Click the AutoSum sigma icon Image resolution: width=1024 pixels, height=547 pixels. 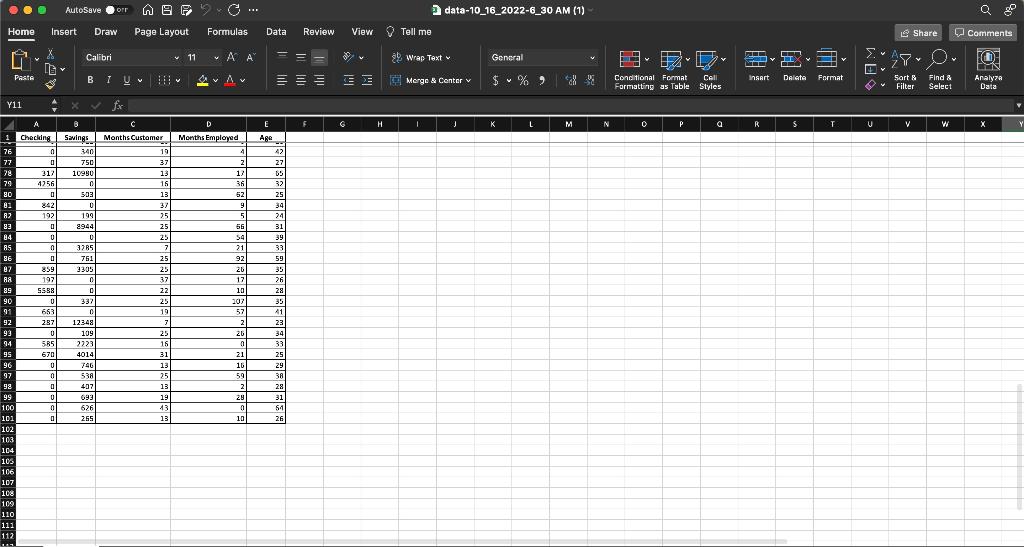point(871,53)
